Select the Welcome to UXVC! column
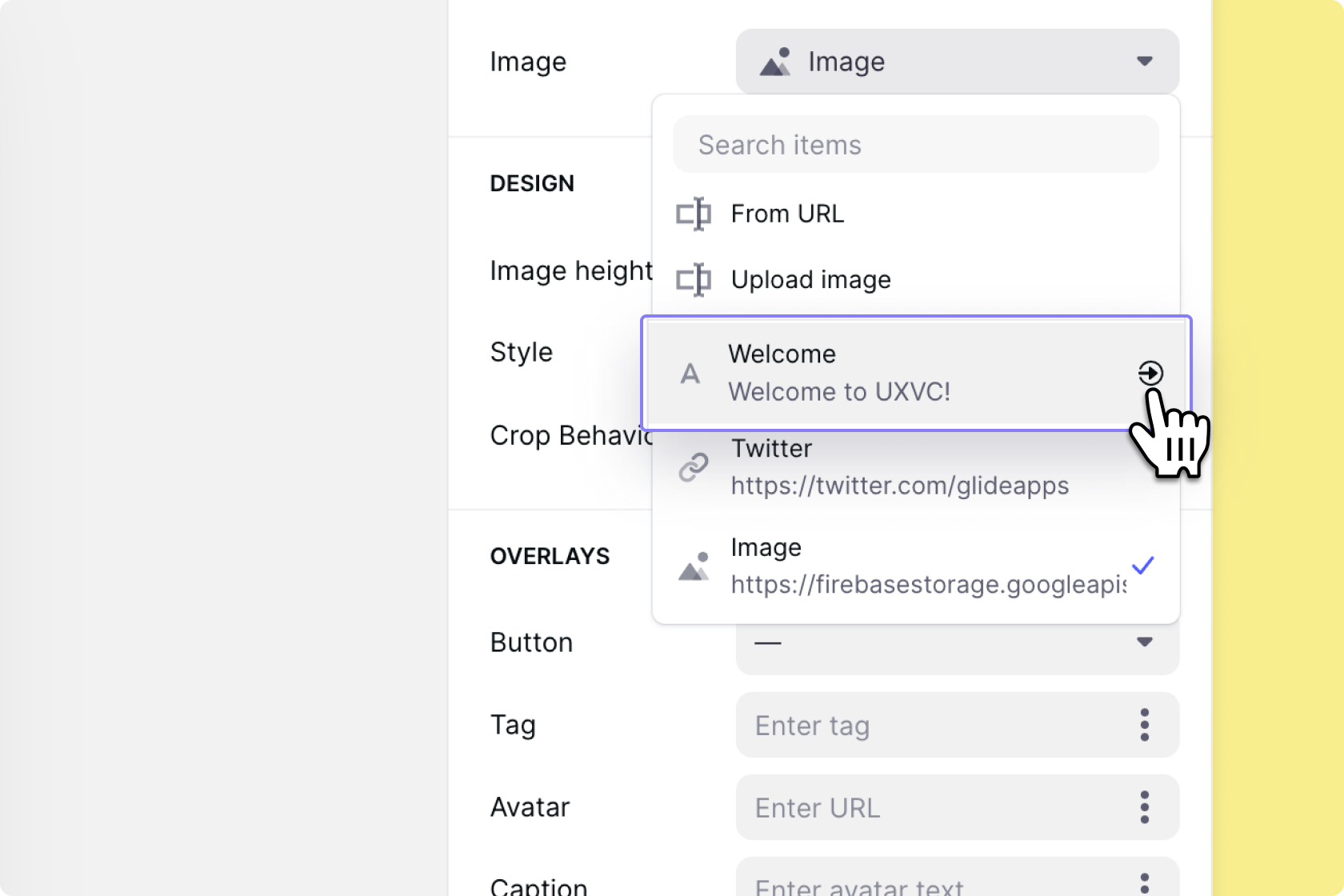Viewport: 1344px width, 896px height. [x=840, y=374]
